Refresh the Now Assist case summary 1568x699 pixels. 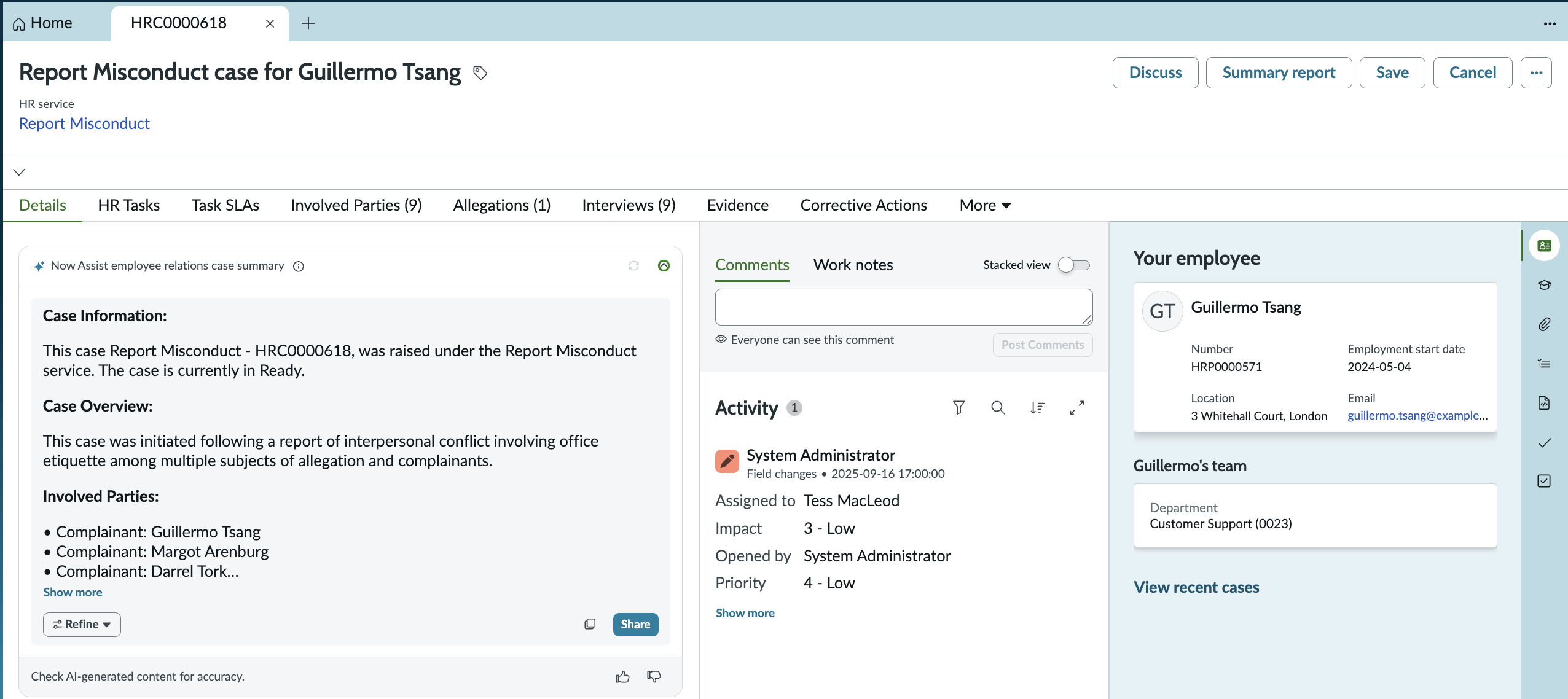(634, 265)
